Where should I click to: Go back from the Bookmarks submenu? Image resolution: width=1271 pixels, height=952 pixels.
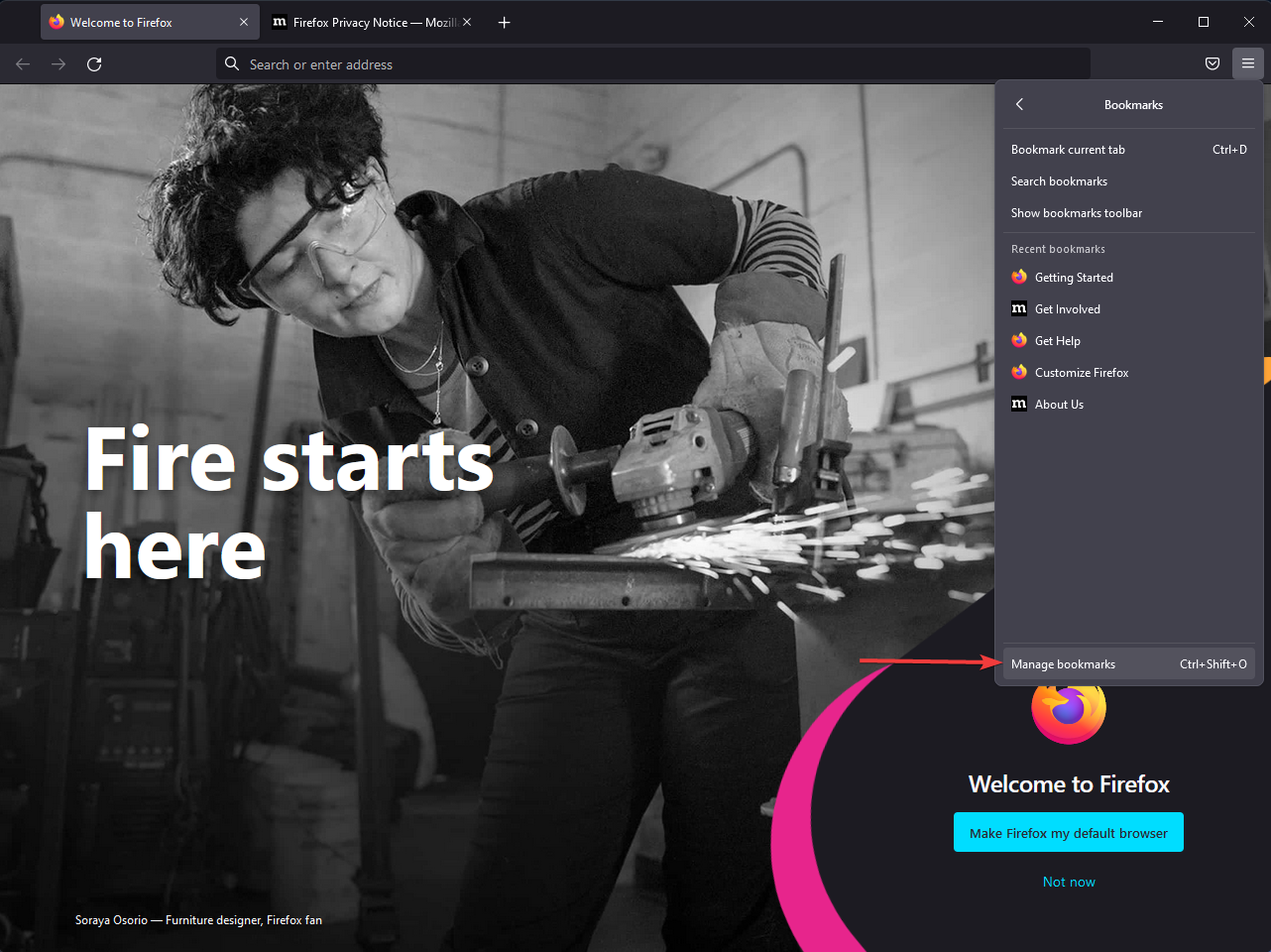click(x=1019, y=104)
